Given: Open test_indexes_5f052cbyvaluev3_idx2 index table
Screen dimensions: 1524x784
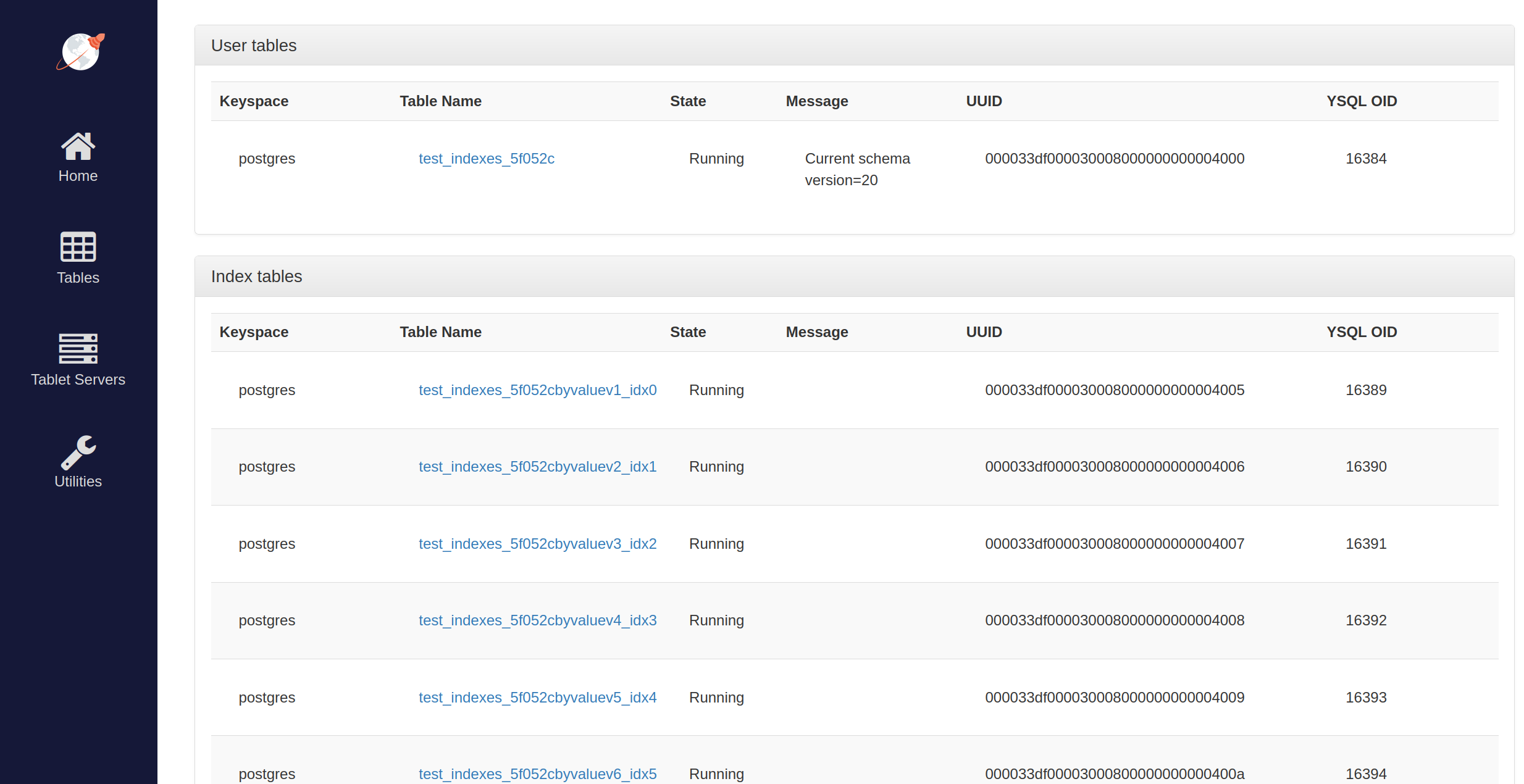Looking at the screenshot, I should pyautogui.click(x=537, y=544).
